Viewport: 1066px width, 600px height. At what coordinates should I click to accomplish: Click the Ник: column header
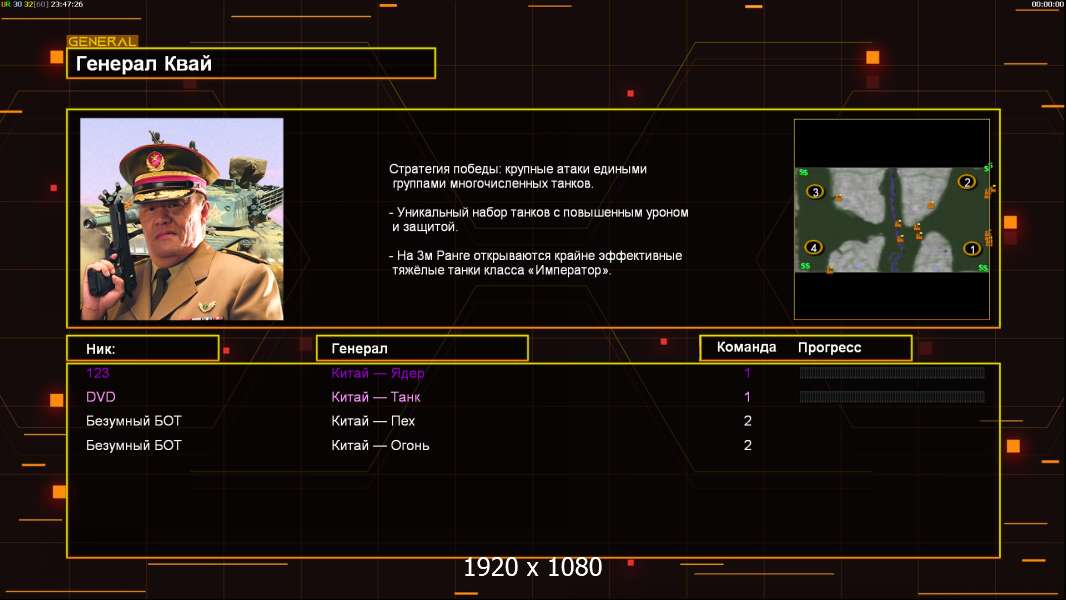pyautogui.click(x=143, y=349)
